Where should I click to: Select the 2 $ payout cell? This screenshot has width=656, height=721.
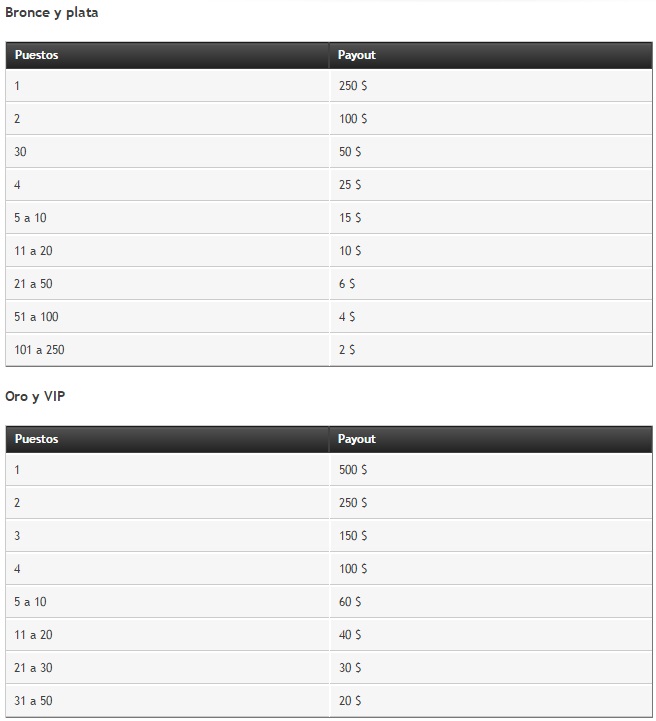click(347, 350)
